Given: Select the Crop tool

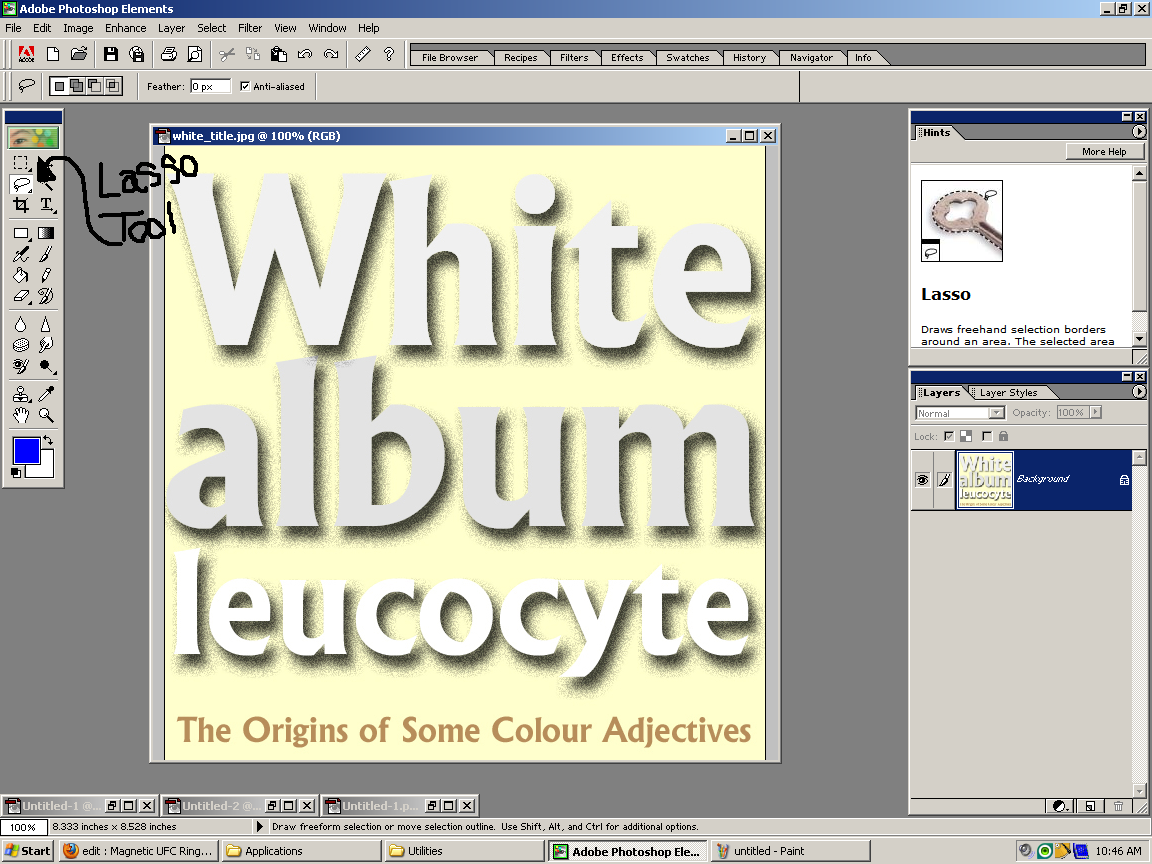Looking at the screenshot, I should coord(21,205).
